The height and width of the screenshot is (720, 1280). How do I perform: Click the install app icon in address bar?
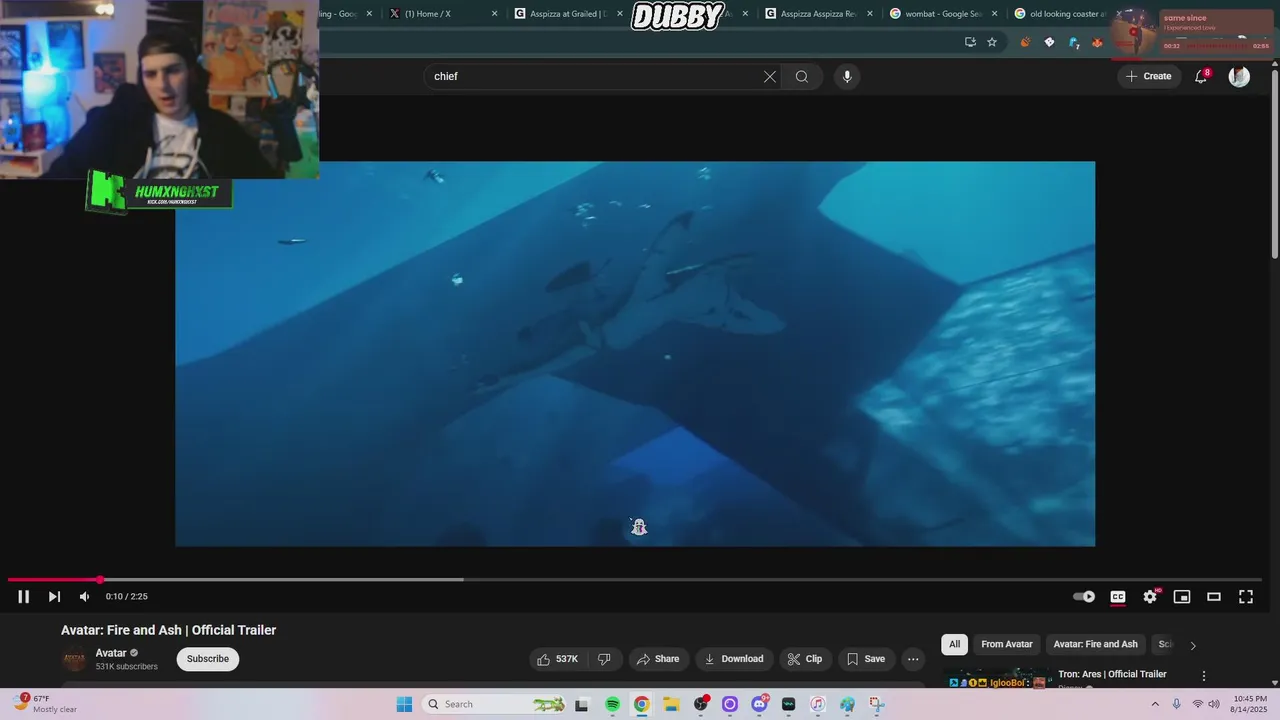[970, 42]
